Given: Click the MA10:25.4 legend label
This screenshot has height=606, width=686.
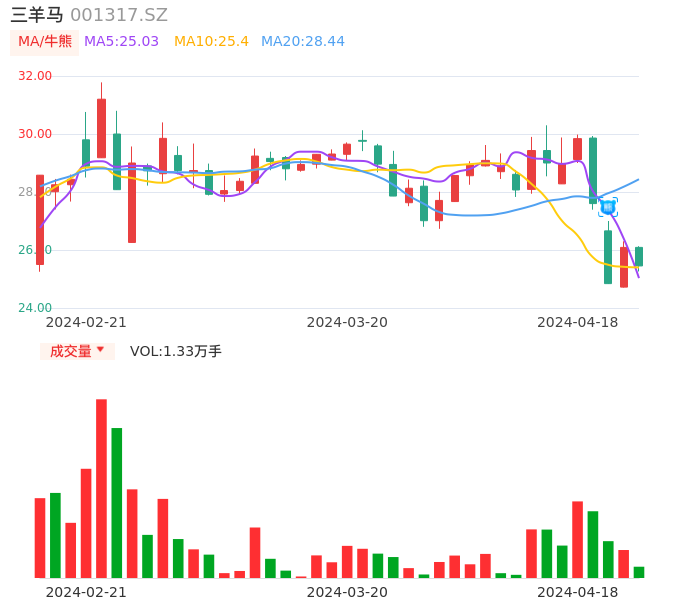Looking at the screenshot, I should 211,42.
